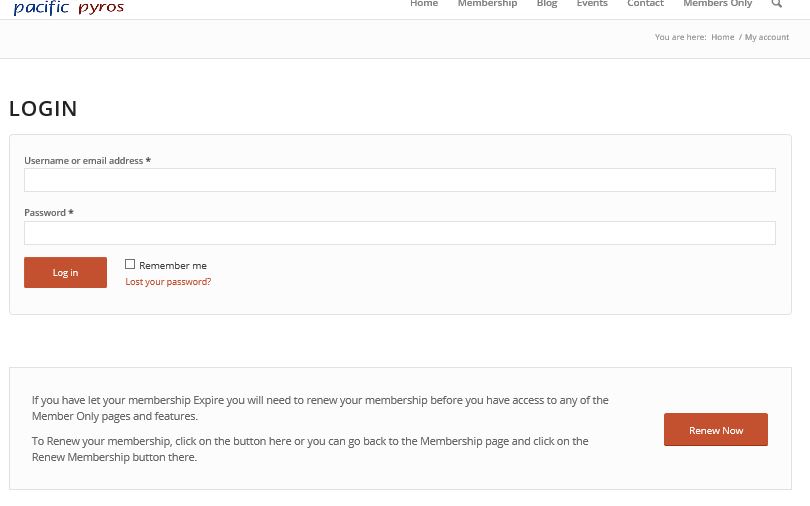This screenshot has height=506, width=810.
Task: Go to the Blog page
Action: tap(547, 4)
